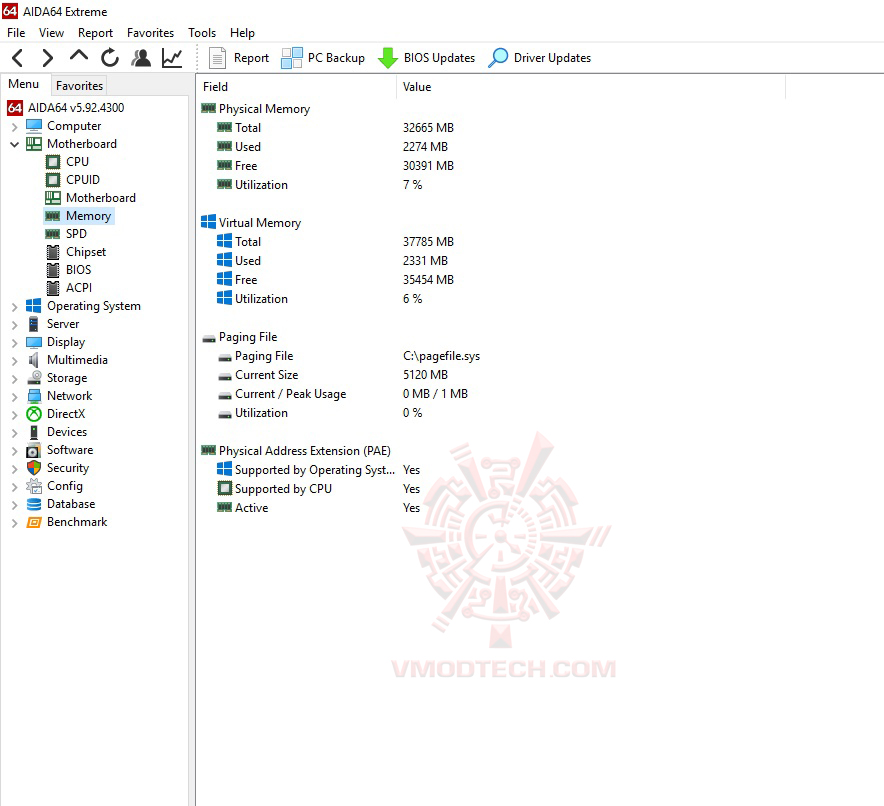Image resolution: width=884 pixels, height=806 pixels.
Task: Open Chipset in the tree
Action: [86, 252]
